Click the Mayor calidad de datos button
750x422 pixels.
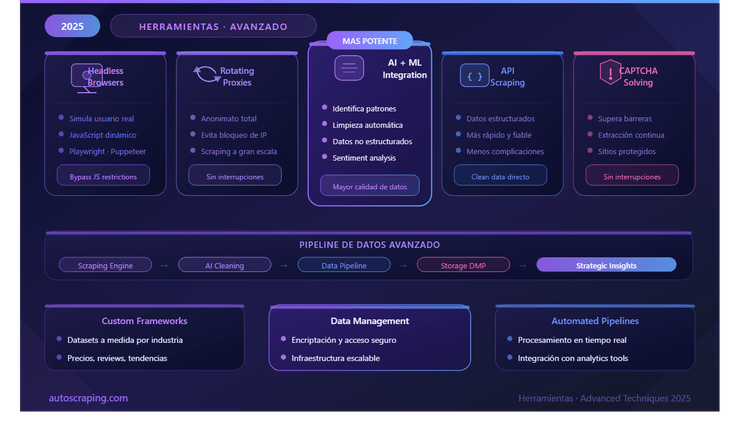point(370,187)
